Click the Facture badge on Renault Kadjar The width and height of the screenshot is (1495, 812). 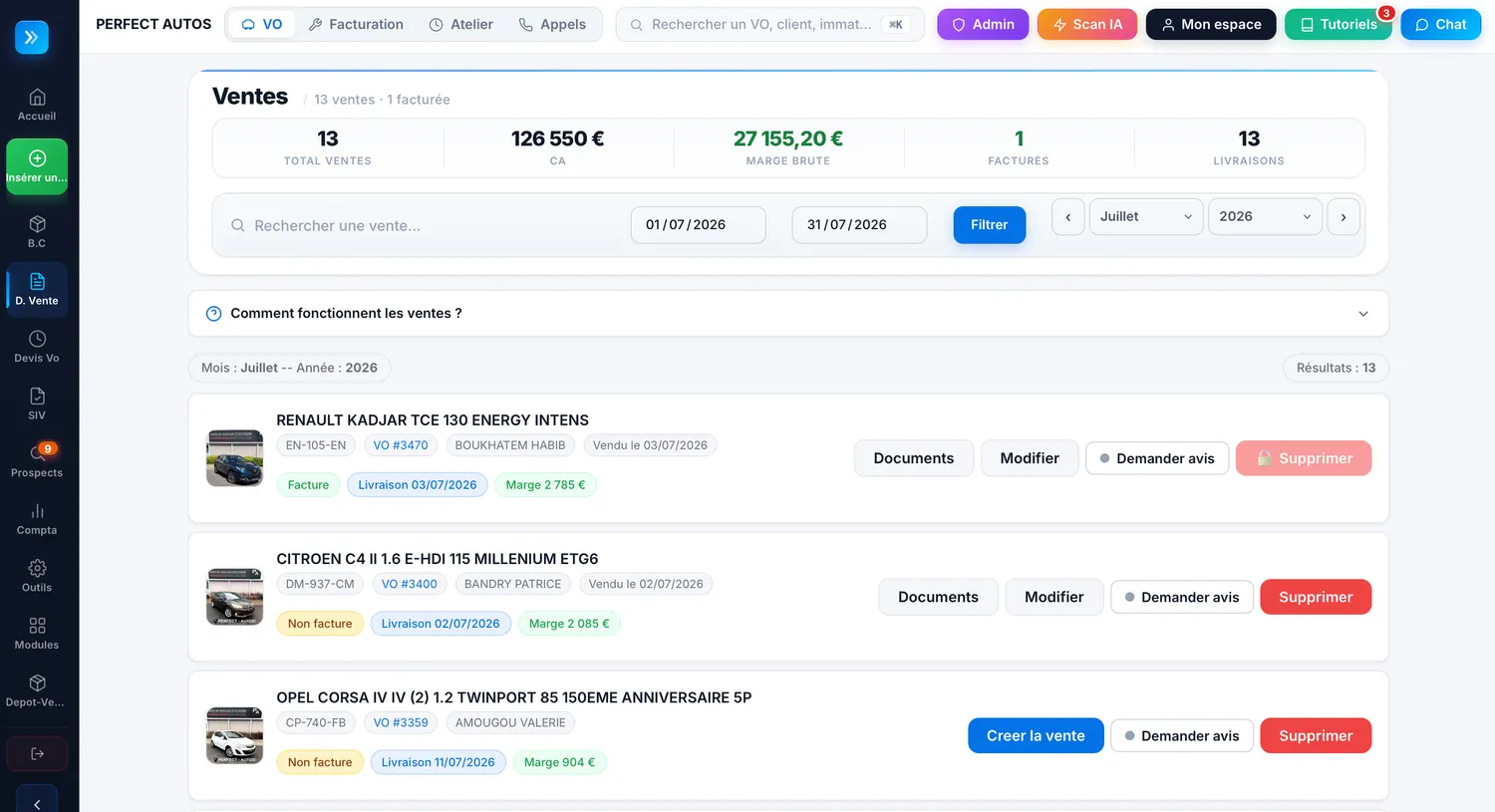point(308,485)
